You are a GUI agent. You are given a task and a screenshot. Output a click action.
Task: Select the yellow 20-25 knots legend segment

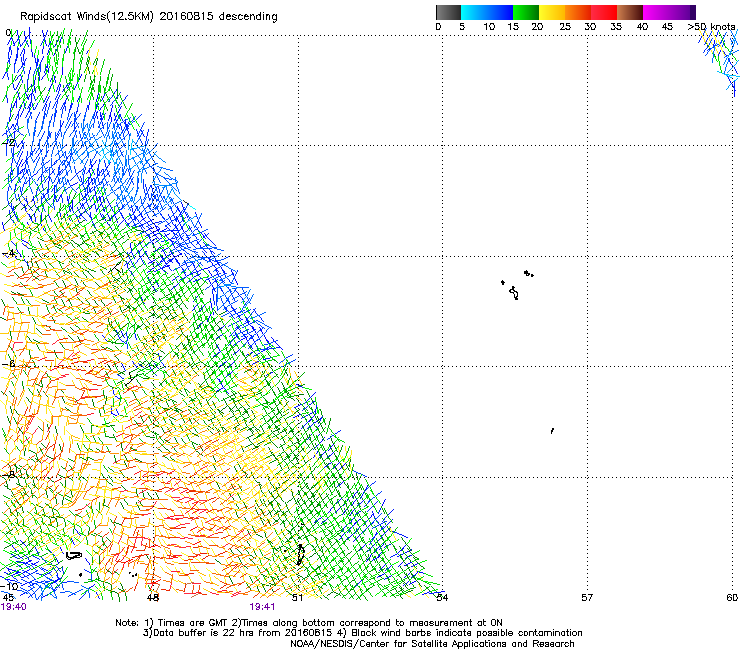click(552, 12)
